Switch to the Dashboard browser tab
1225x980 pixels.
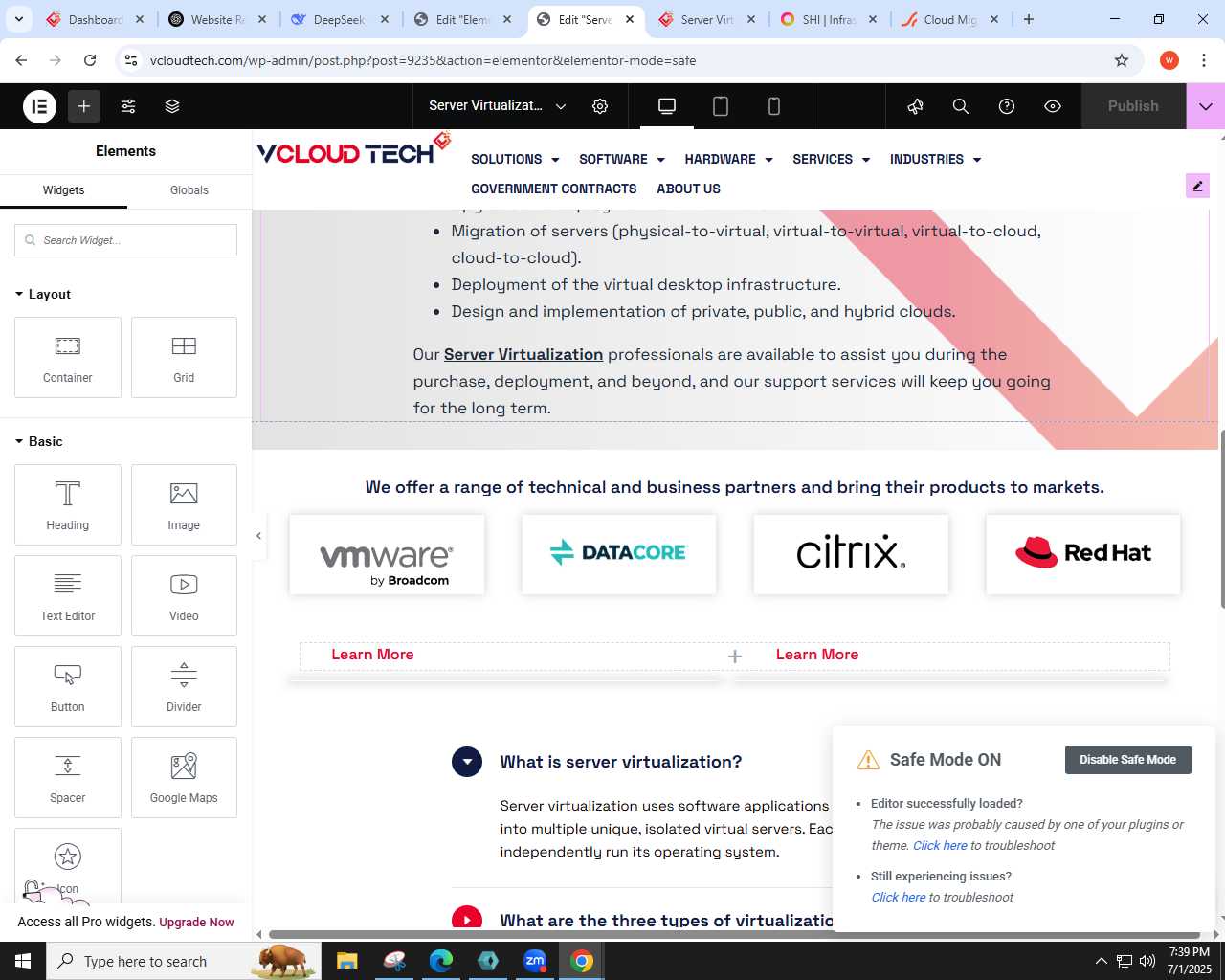[x=95, y=19]
